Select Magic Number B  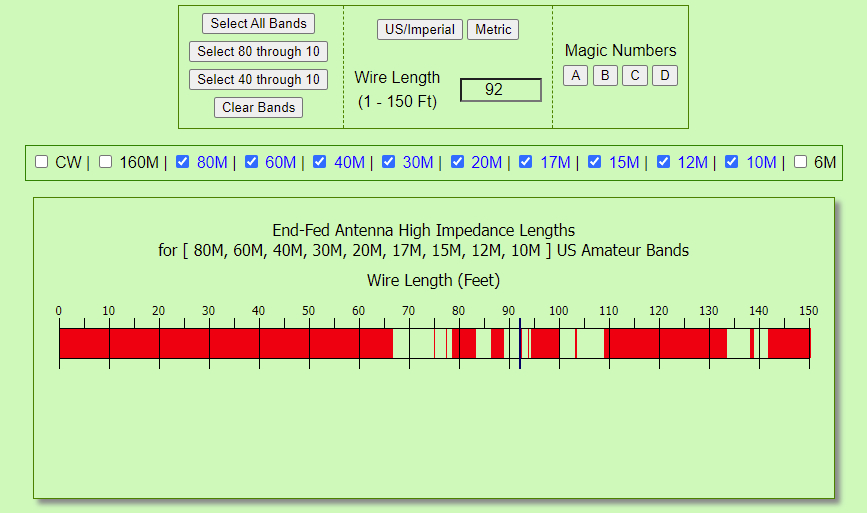pos(605,75)
